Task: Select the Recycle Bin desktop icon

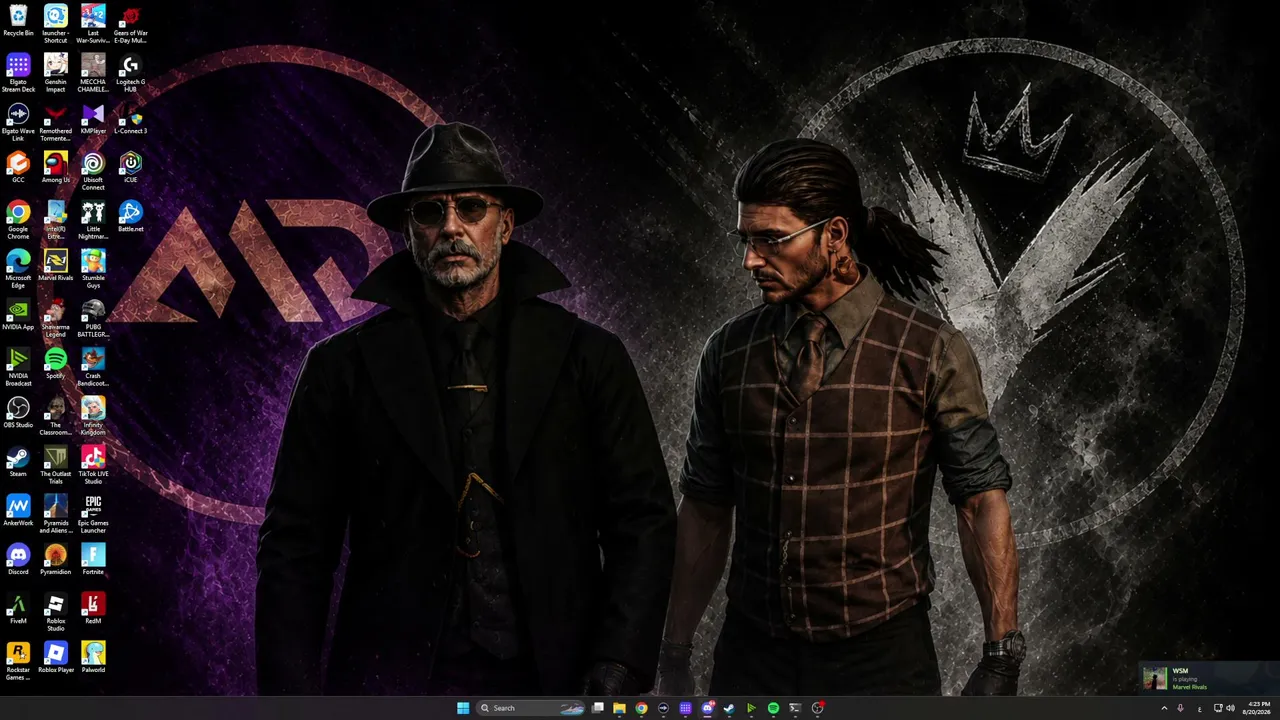Action: pos(18,21)
